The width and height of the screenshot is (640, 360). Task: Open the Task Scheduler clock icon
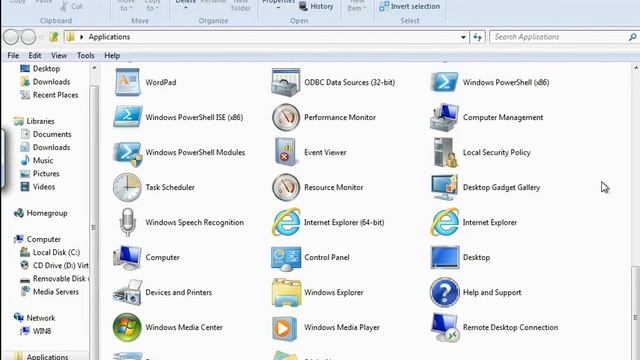click(x=127, y=187)
